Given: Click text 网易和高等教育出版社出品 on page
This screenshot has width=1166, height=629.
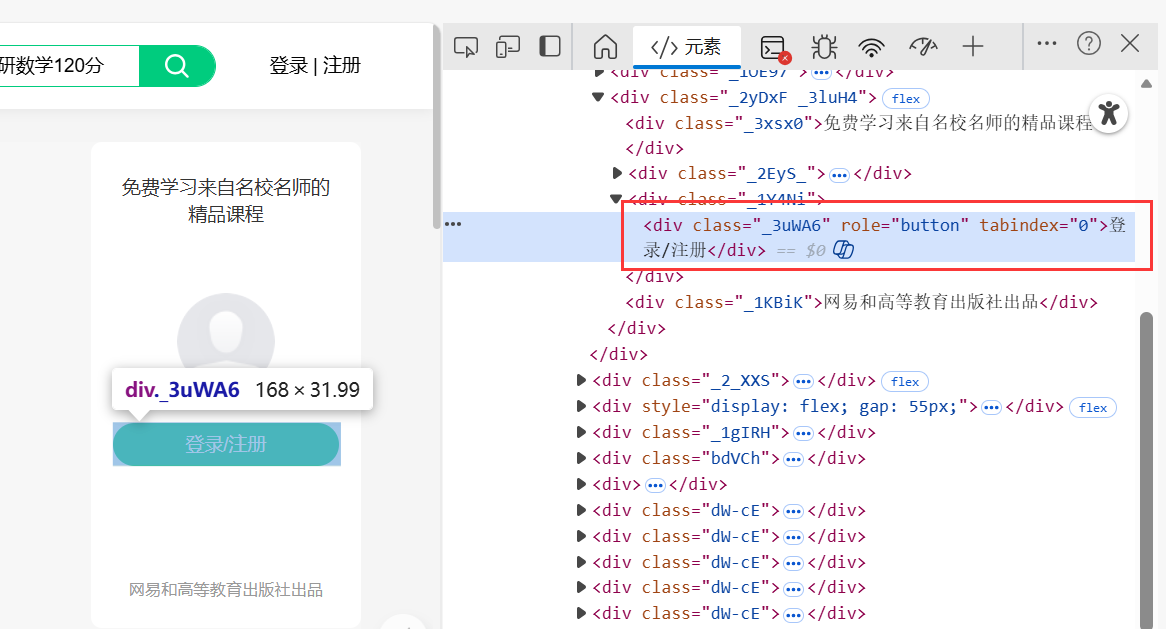Looking at the screenshot, I should point(226,590).
